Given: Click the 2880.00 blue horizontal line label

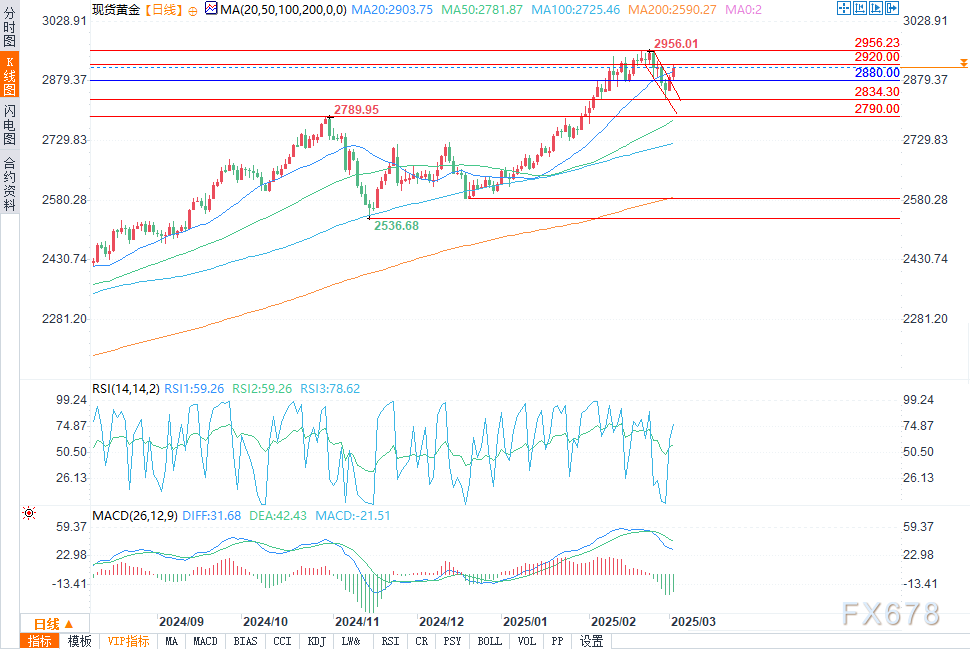Looking at the screenshot, I should pos(877,74).
